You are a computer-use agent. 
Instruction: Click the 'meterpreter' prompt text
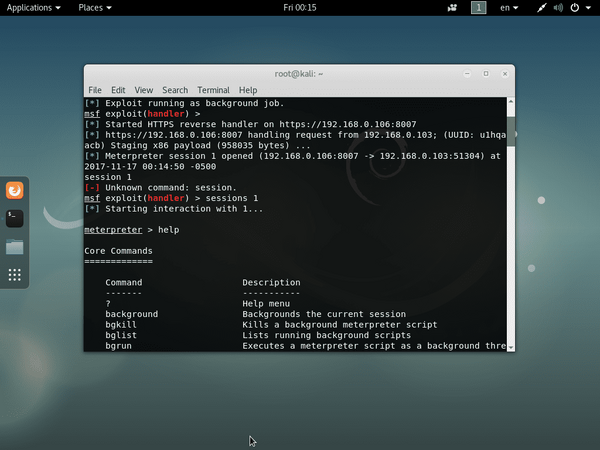[x=113, y=230]
